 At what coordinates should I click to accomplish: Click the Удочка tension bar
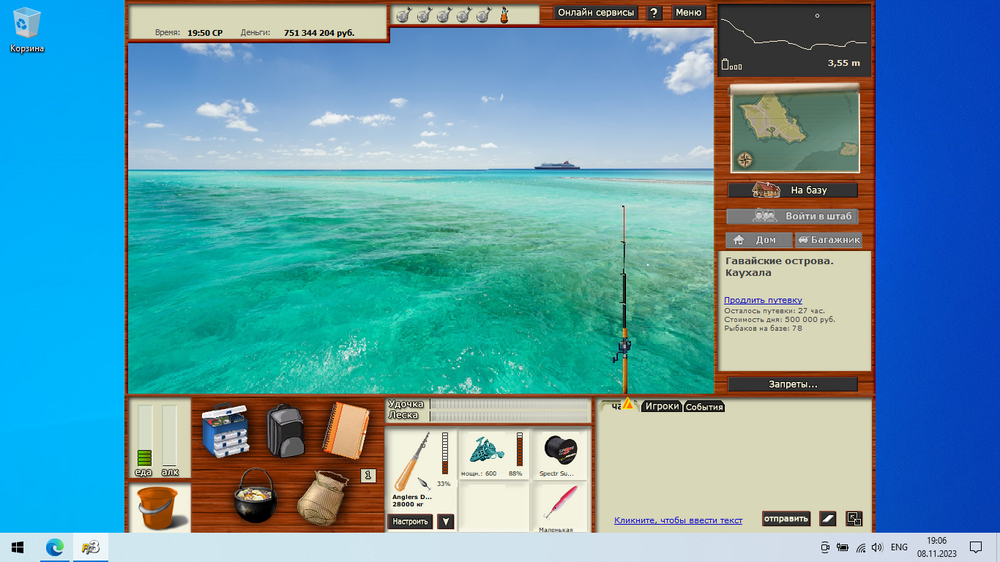click(x=510, y=404)
